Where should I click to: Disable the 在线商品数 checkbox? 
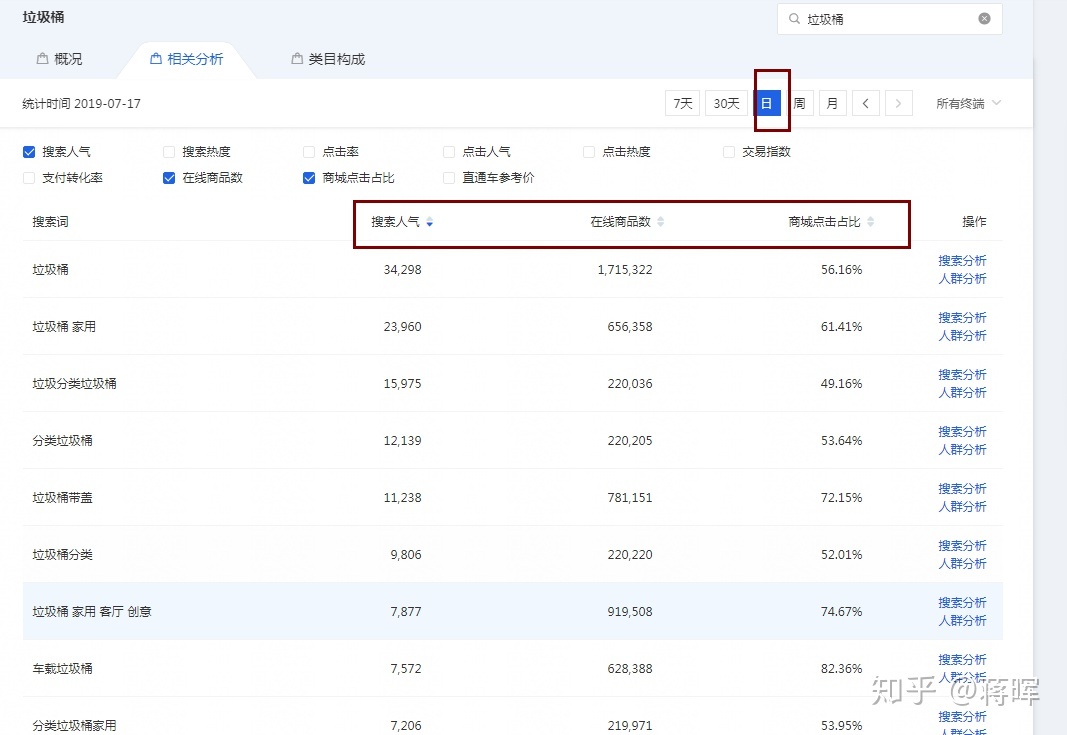pyautogui.click(x=168, y=178)
